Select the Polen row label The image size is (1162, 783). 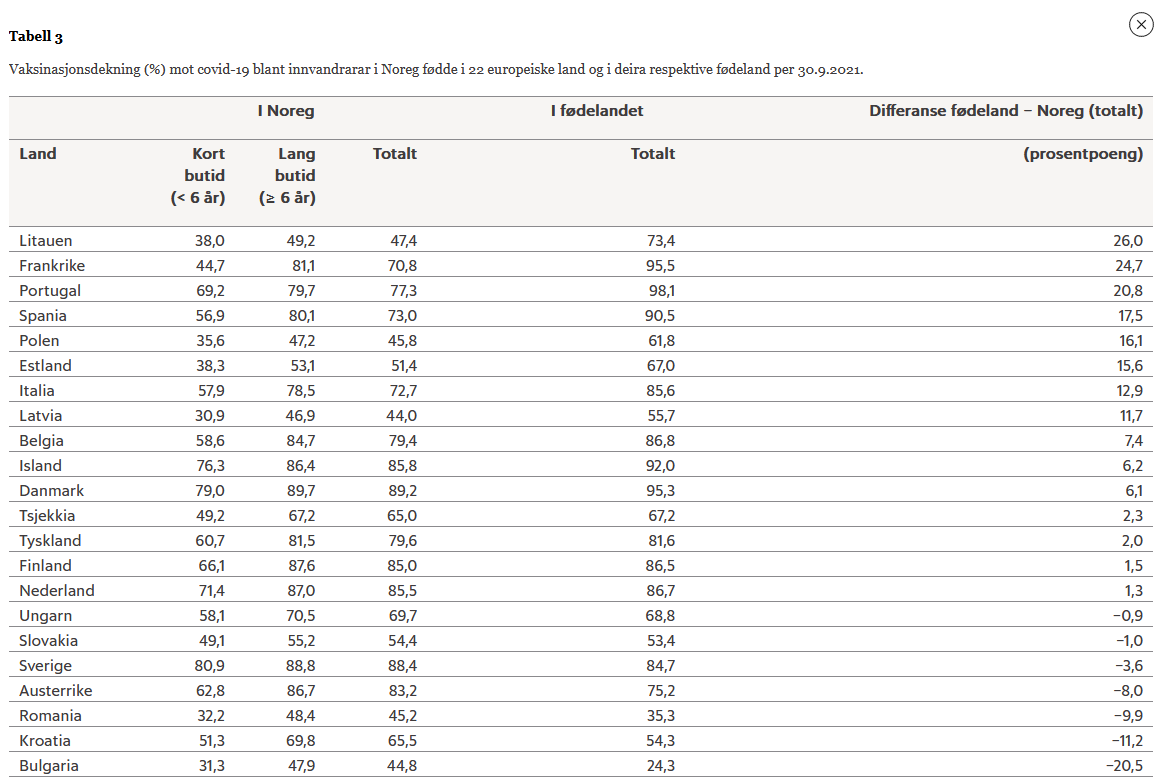(39, 341)
